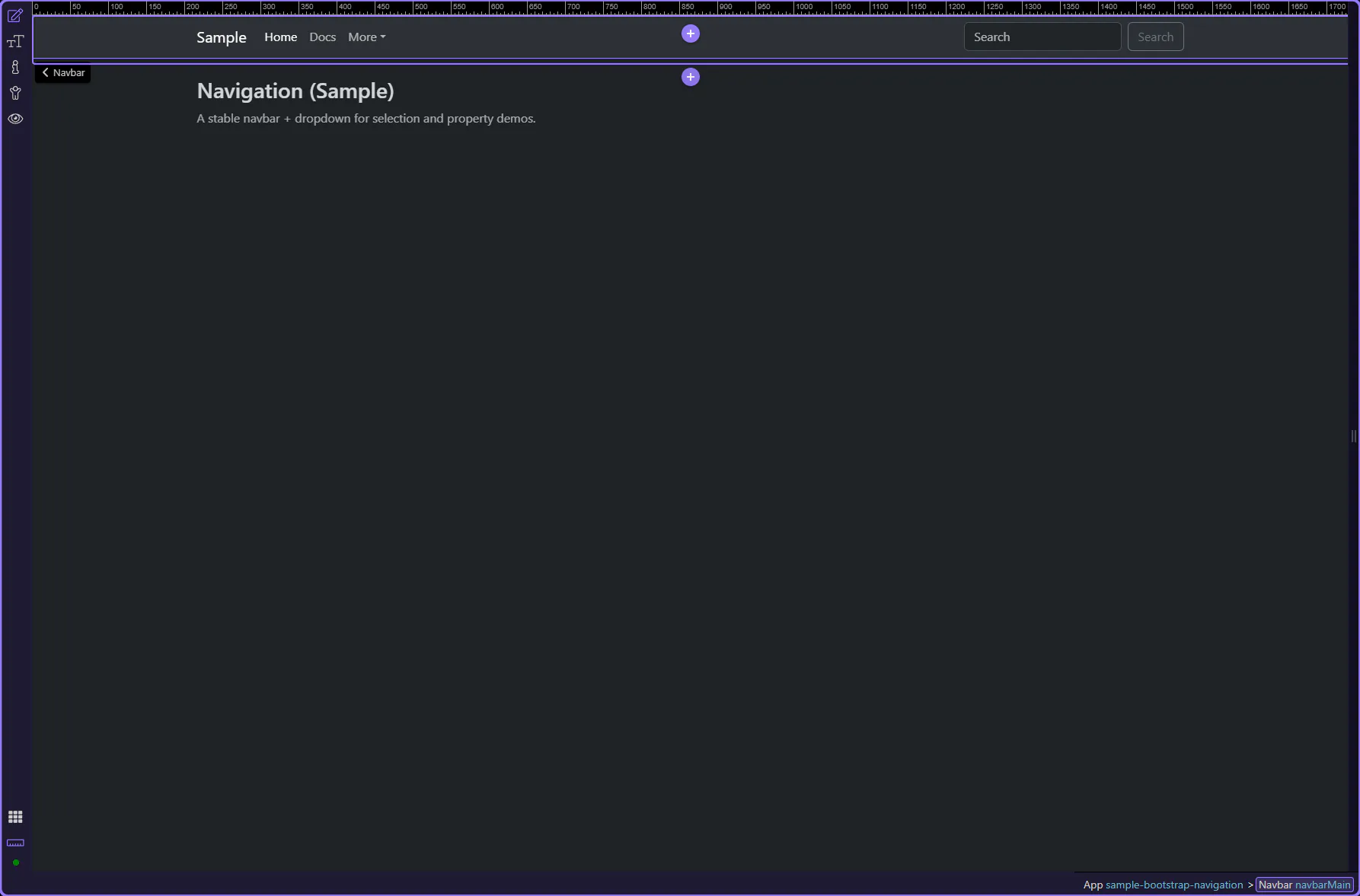
Task: Expand the More dropdown in navbar
Action: pyautogui.click(x=366, y=37)
